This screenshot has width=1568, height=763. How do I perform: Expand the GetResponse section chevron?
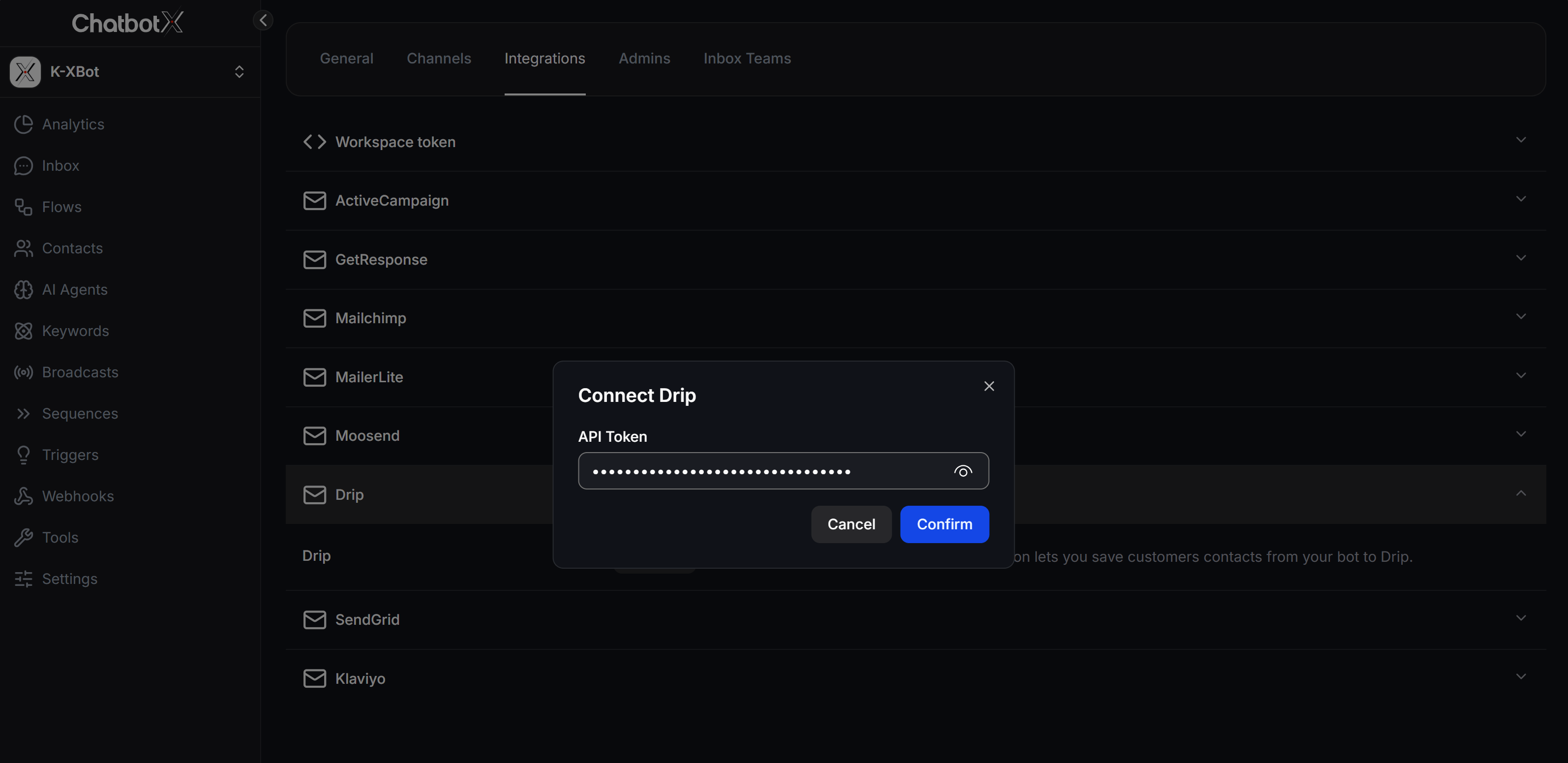point(1520,258)
